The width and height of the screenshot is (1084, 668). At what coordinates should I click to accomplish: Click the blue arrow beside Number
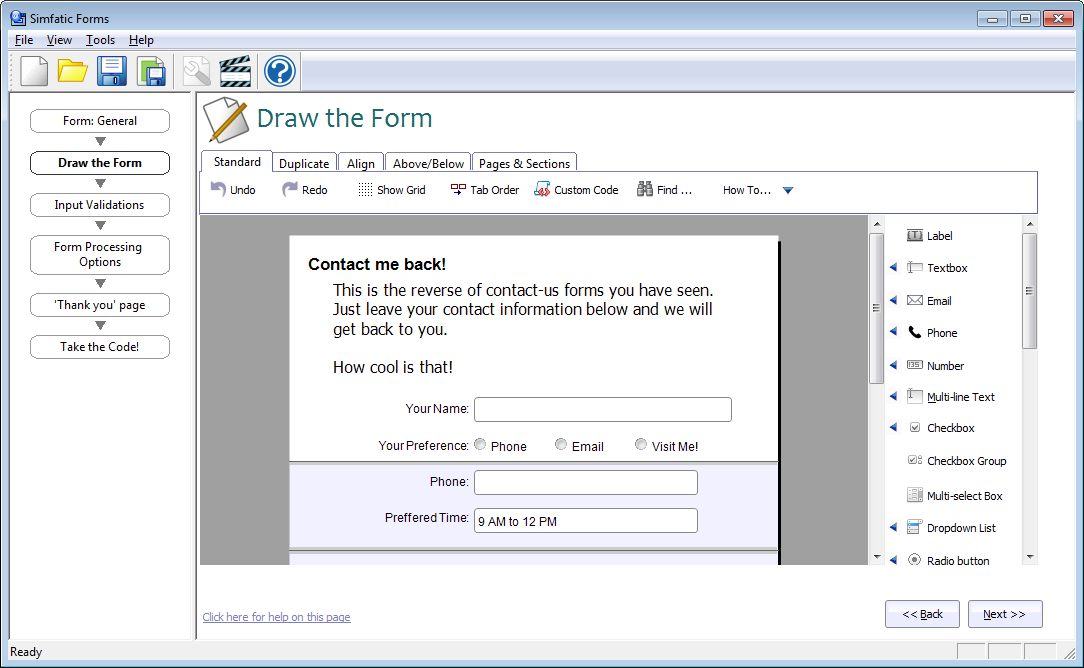(893, 364)
